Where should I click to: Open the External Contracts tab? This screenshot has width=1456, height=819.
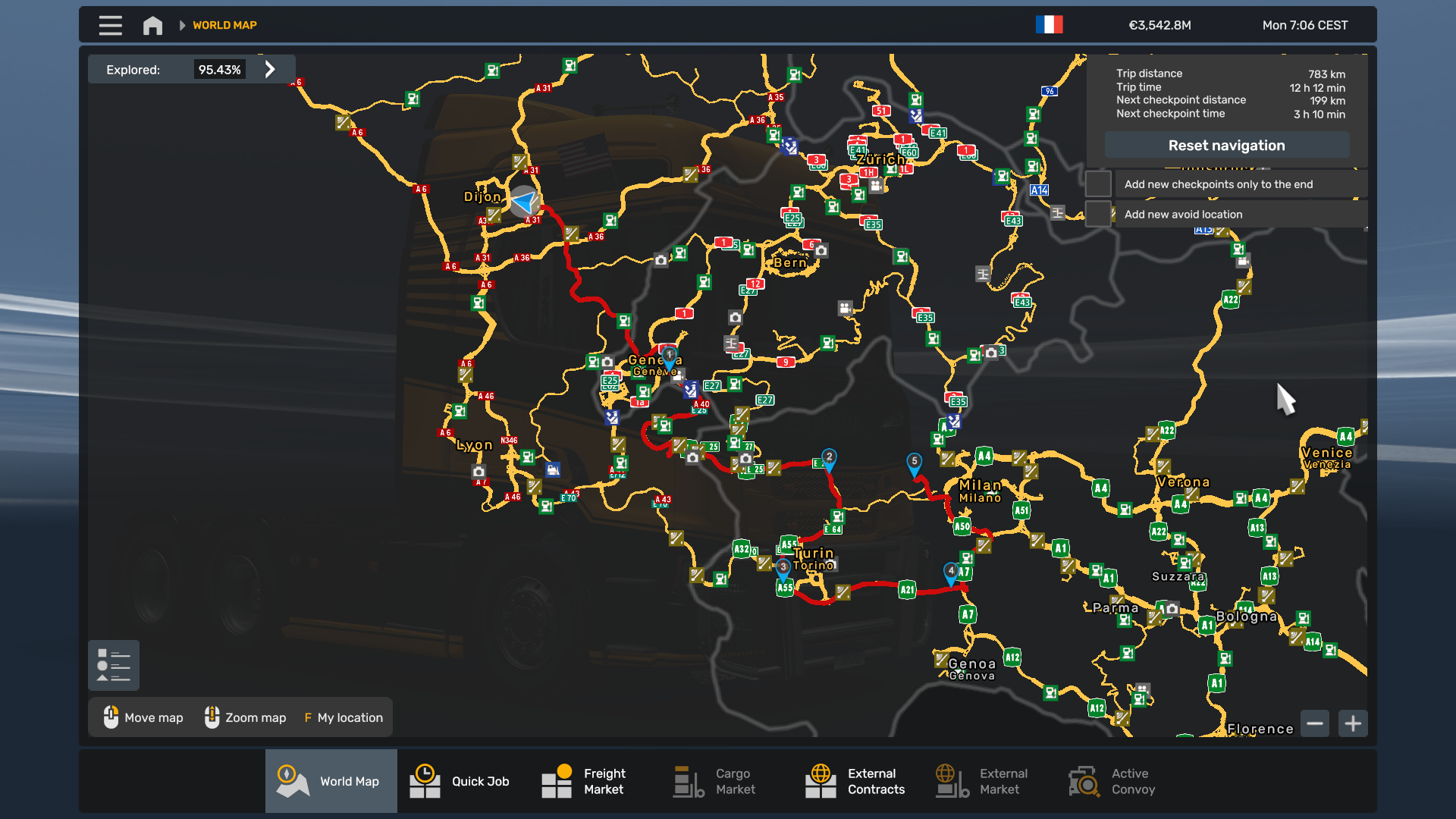820,781
